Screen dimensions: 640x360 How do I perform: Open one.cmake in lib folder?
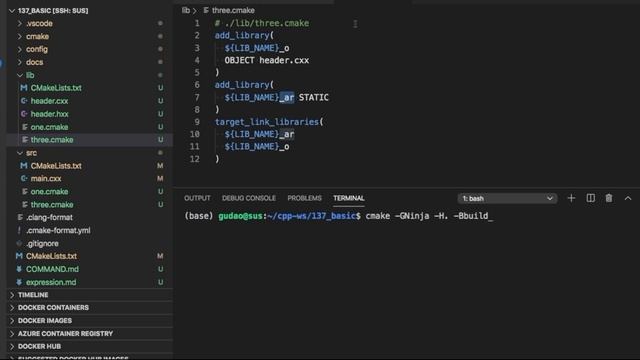pos(49,127)
